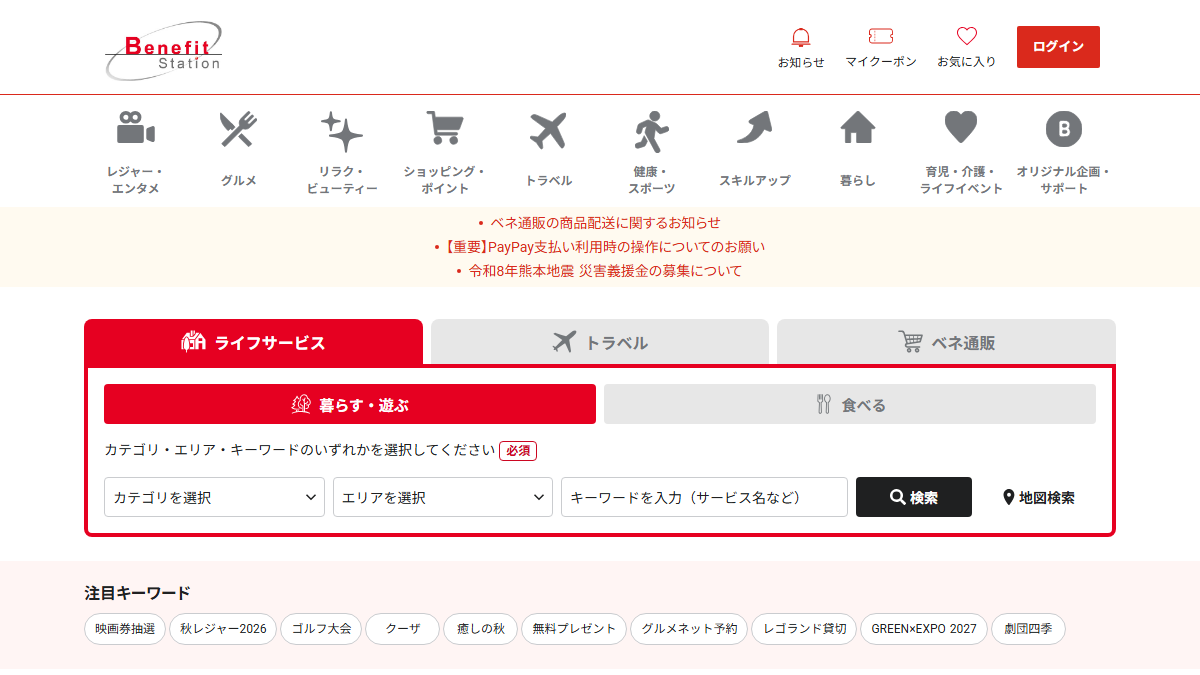Select the グルメネット予約 keyword tag
The image size is (1200, 675).
689,629
